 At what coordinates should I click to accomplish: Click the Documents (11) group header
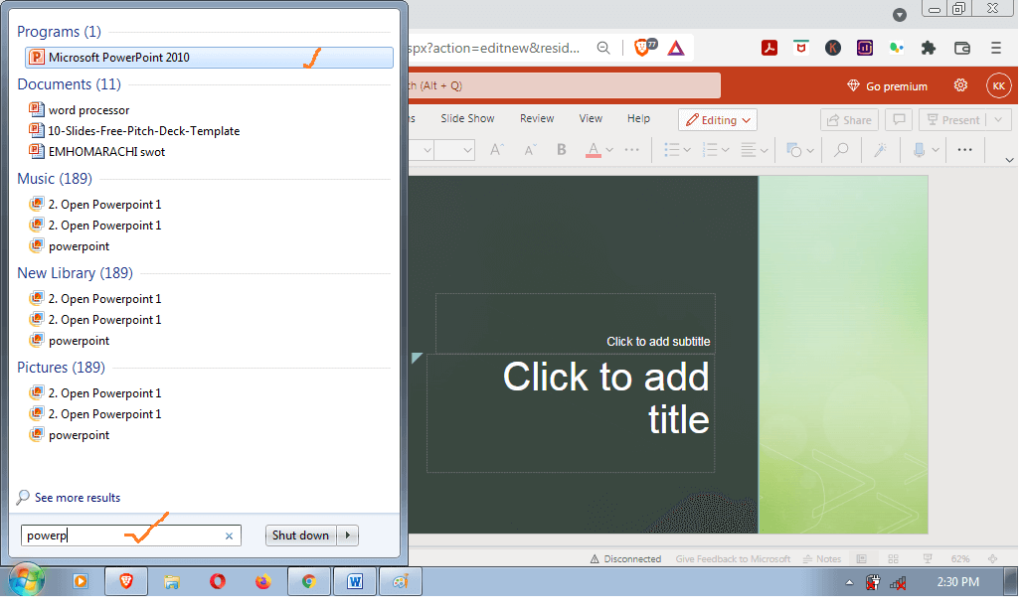click(x=69, y=84)
